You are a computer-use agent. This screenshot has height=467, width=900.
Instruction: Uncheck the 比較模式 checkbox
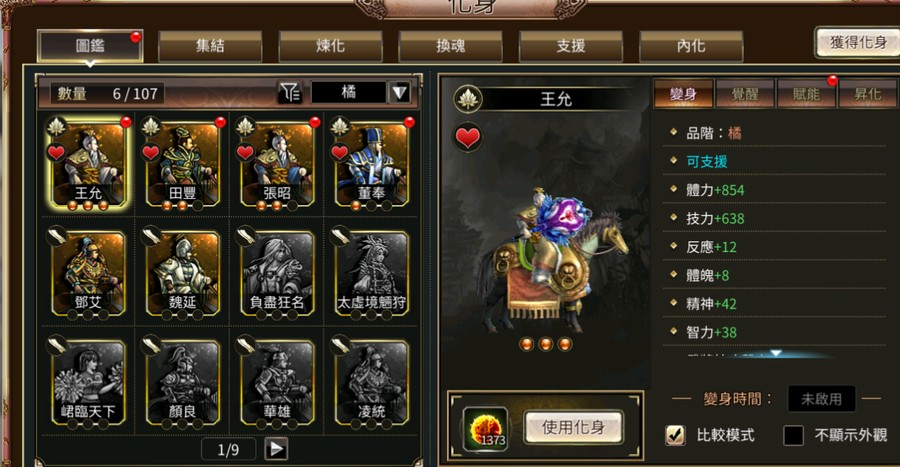[676, 435]
